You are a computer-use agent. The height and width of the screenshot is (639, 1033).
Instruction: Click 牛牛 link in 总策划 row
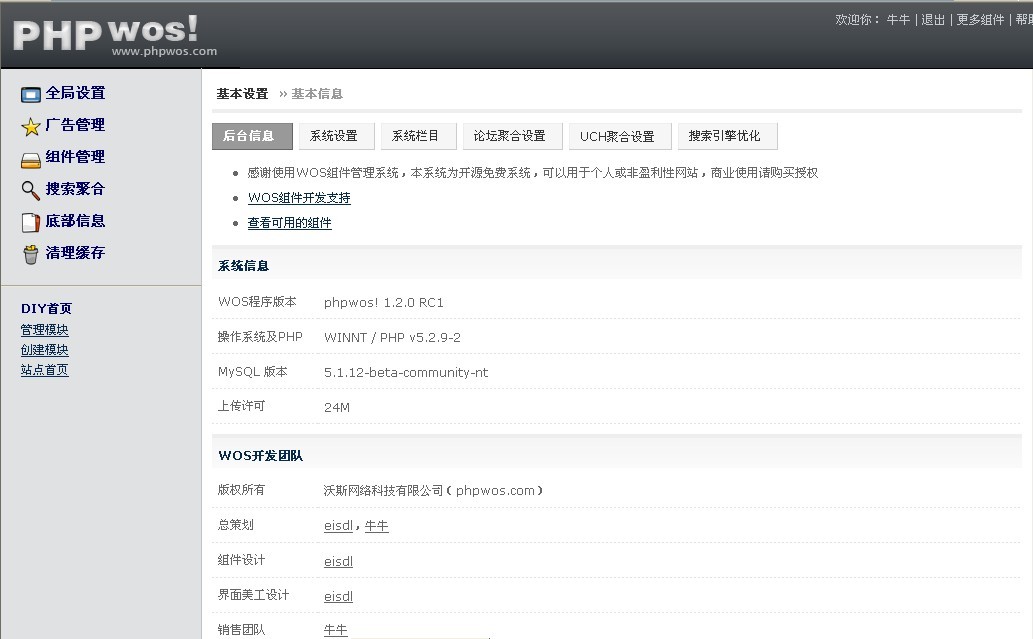376,526
